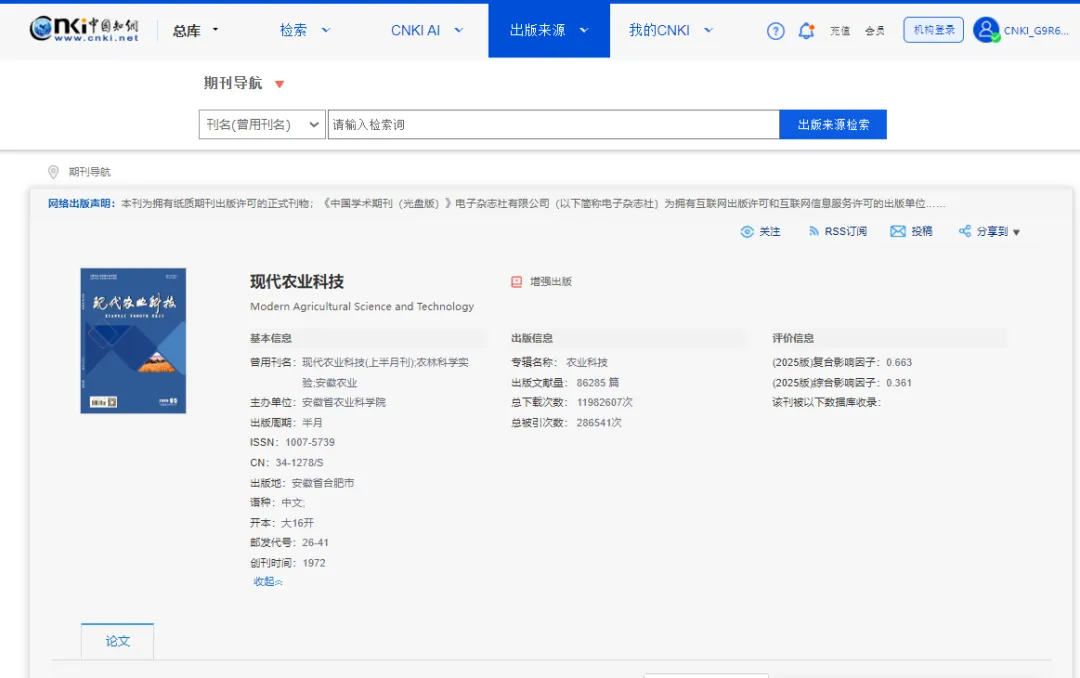1080x678 pixels.
Task: Switch to the 论文 tab
Action: tap(118, 641)
